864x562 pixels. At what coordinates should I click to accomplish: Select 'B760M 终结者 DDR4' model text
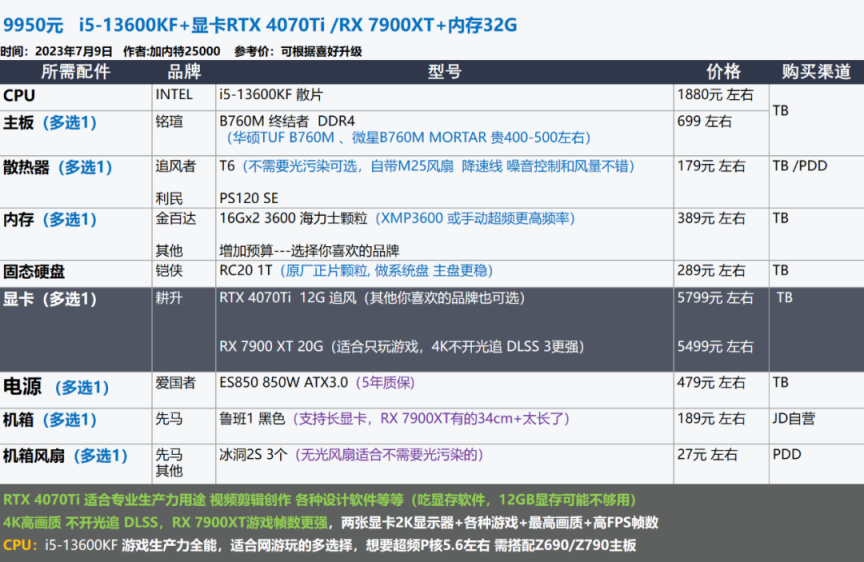[287, 121]
